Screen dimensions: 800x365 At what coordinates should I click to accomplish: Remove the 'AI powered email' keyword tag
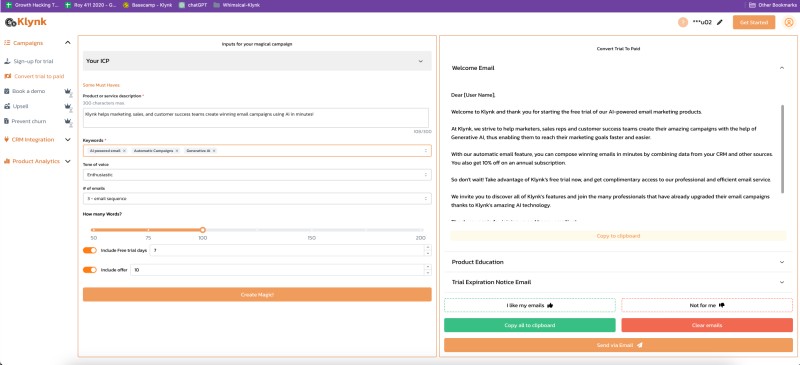(124, 151)
